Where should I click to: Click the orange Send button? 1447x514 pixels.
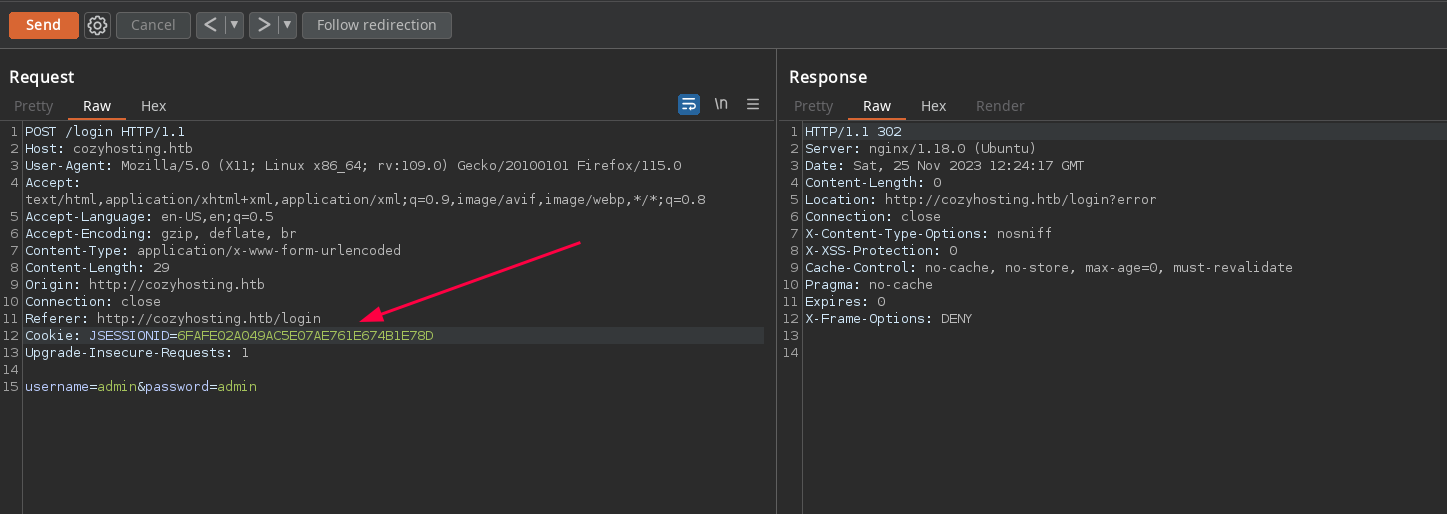43,25
